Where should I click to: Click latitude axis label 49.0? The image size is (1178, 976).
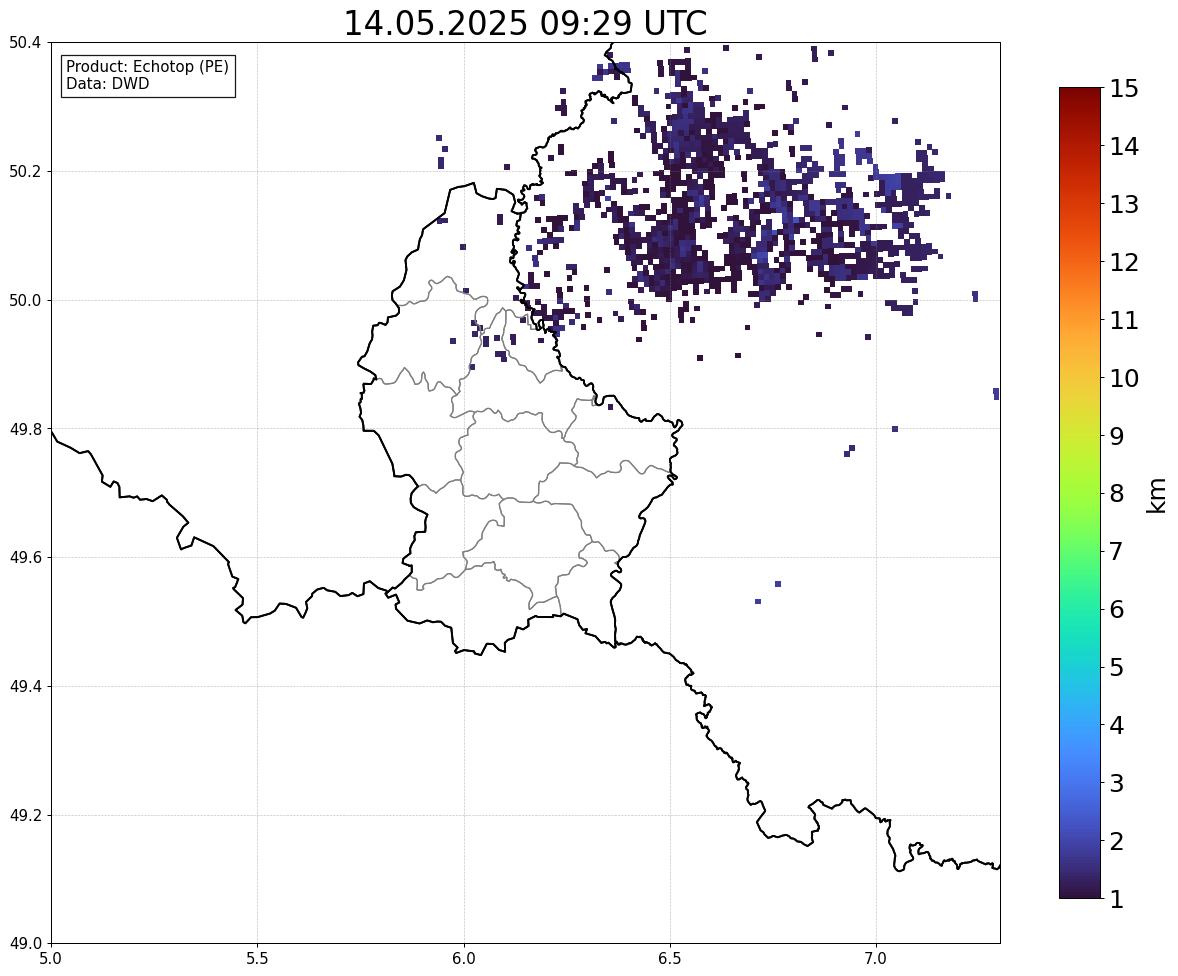tap(24, 944)
